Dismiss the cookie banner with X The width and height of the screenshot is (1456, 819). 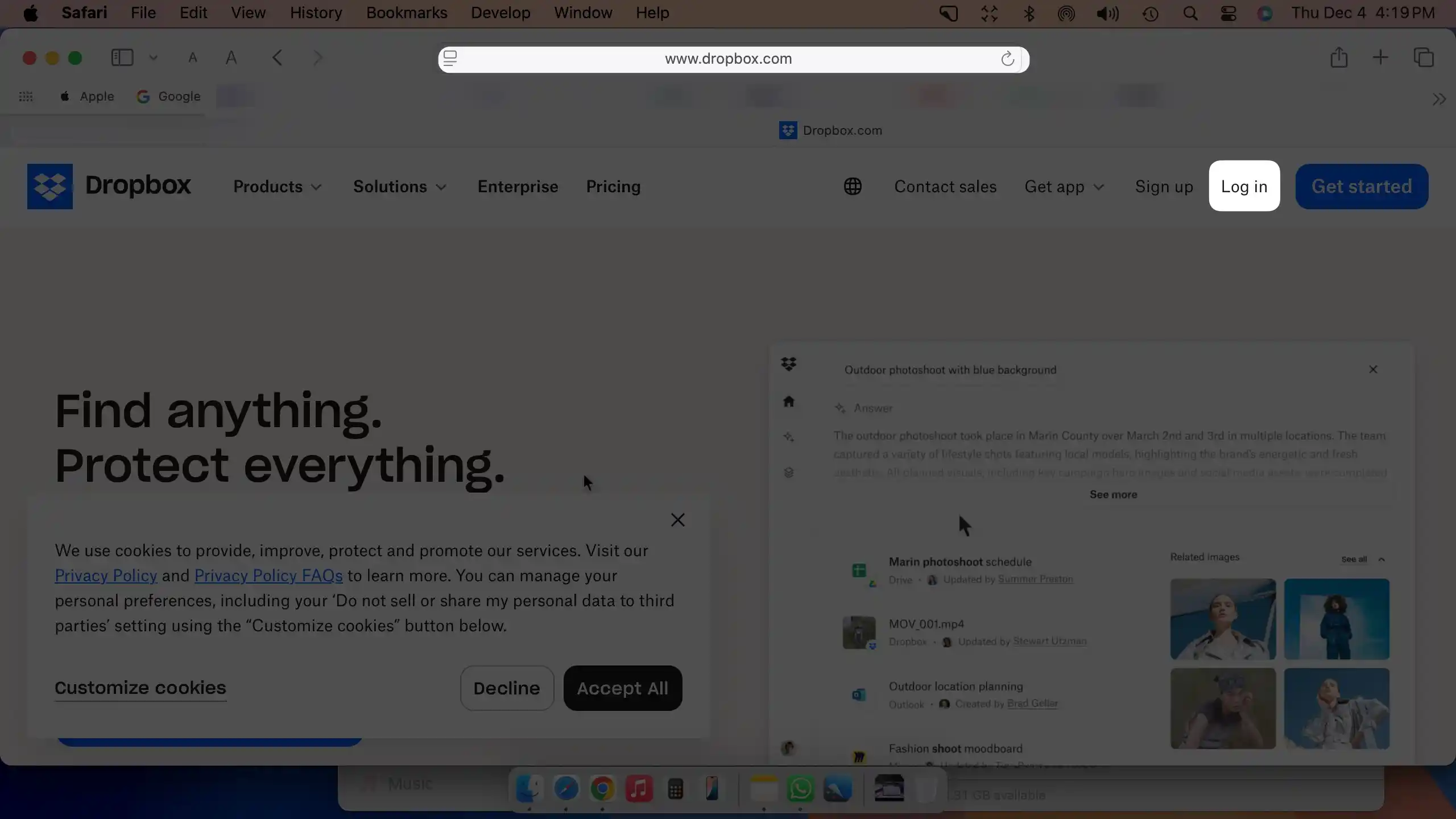677,520
